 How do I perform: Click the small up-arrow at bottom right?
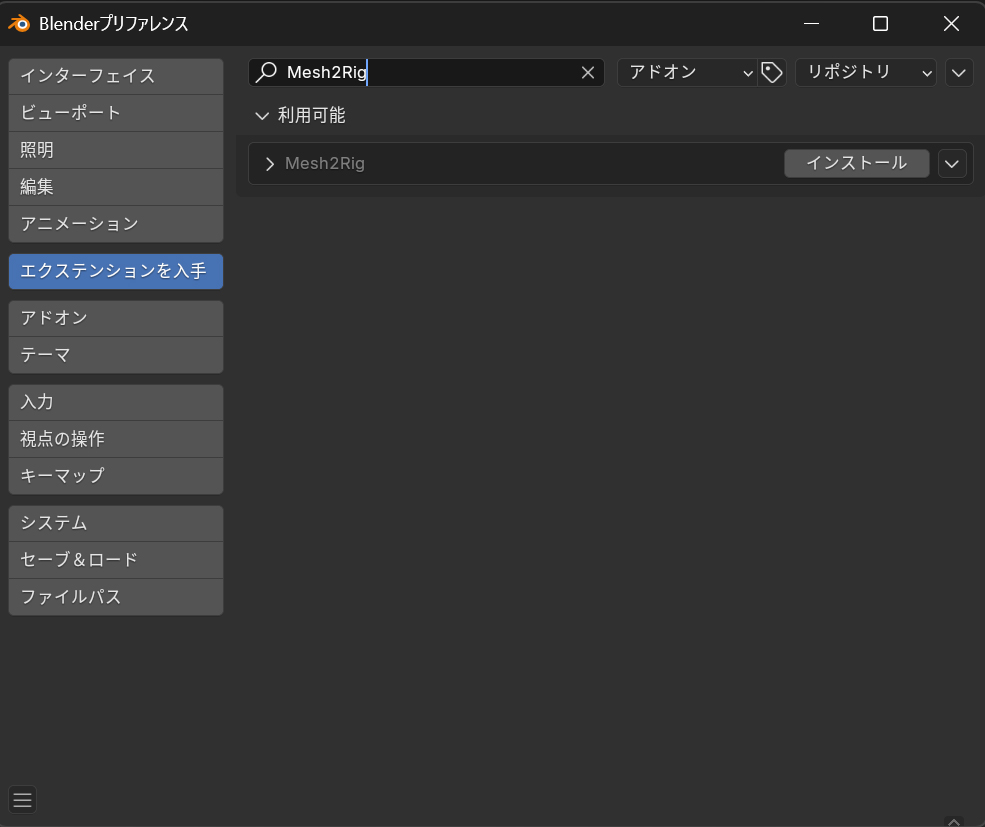click(x=954, y=822)
